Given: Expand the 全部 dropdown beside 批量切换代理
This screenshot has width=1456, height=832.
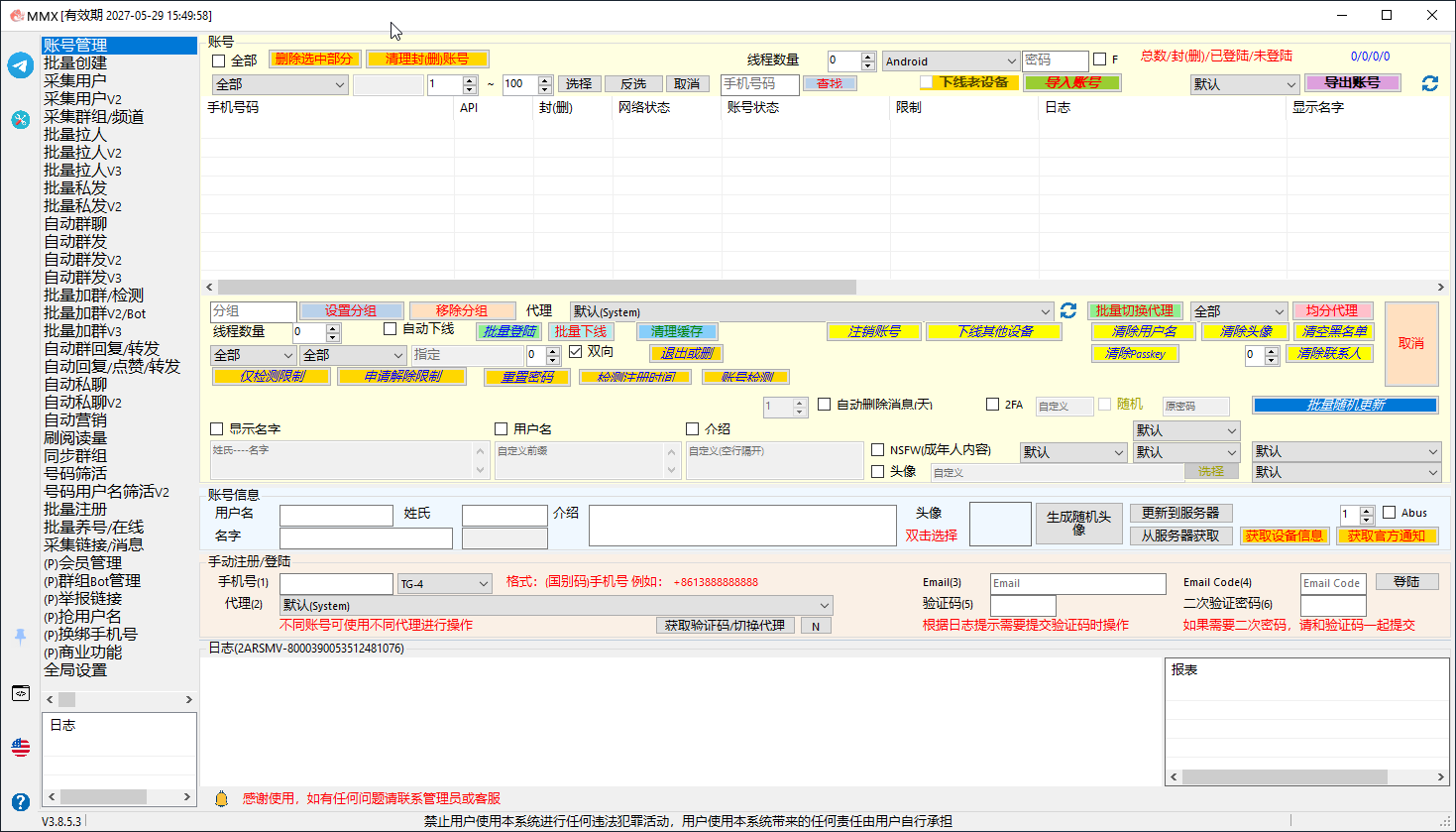Looking at the screenshot, I should click(x=1239, y=311).
